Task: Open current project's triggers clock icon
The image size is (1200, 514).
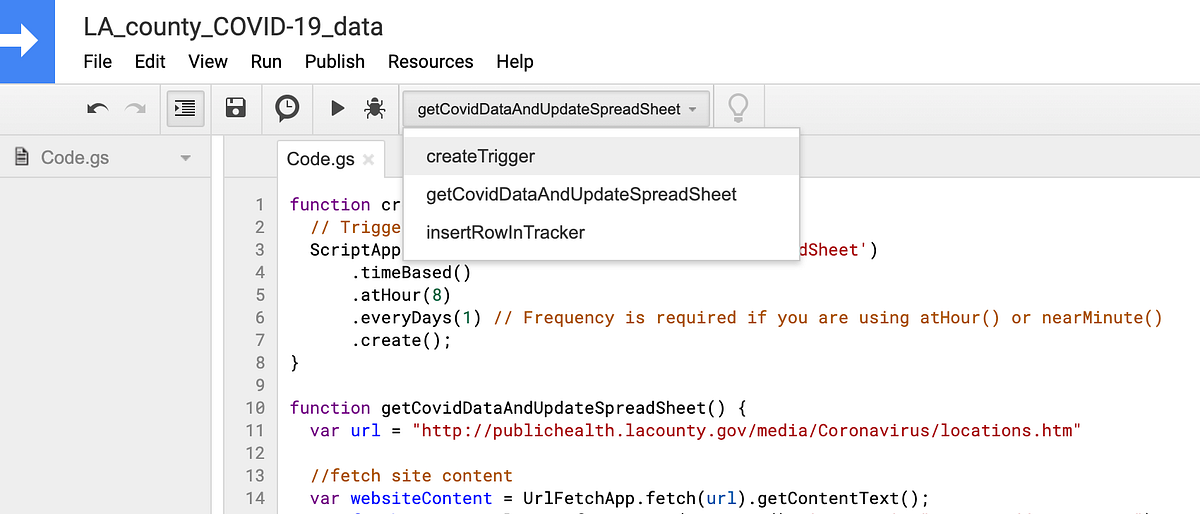Action: click(287, 109)
